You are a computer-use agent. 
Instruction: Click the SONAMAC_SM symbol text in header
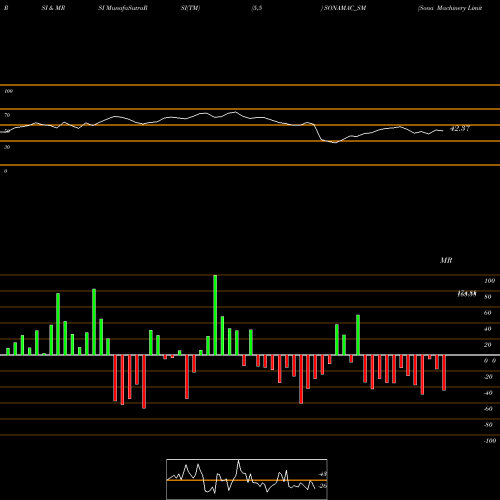(345, 8)
